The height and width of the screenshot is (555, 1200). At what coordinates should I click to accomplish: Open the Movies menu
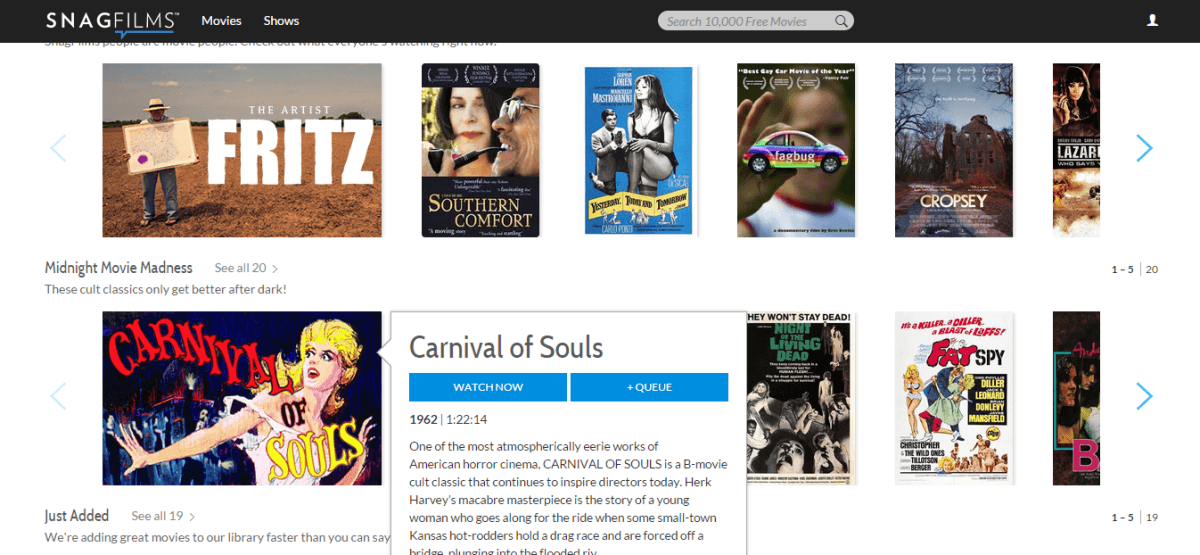(221, 20)
